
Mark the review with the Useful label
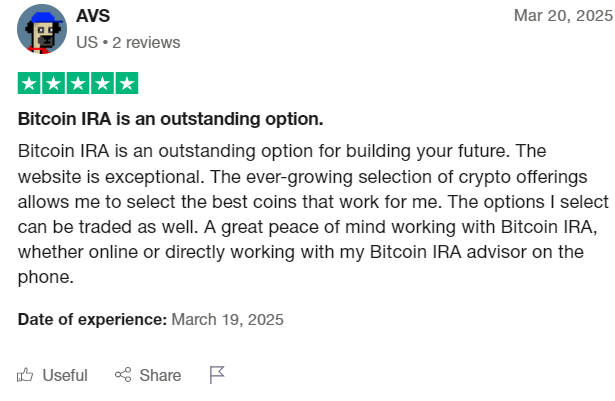65,375
